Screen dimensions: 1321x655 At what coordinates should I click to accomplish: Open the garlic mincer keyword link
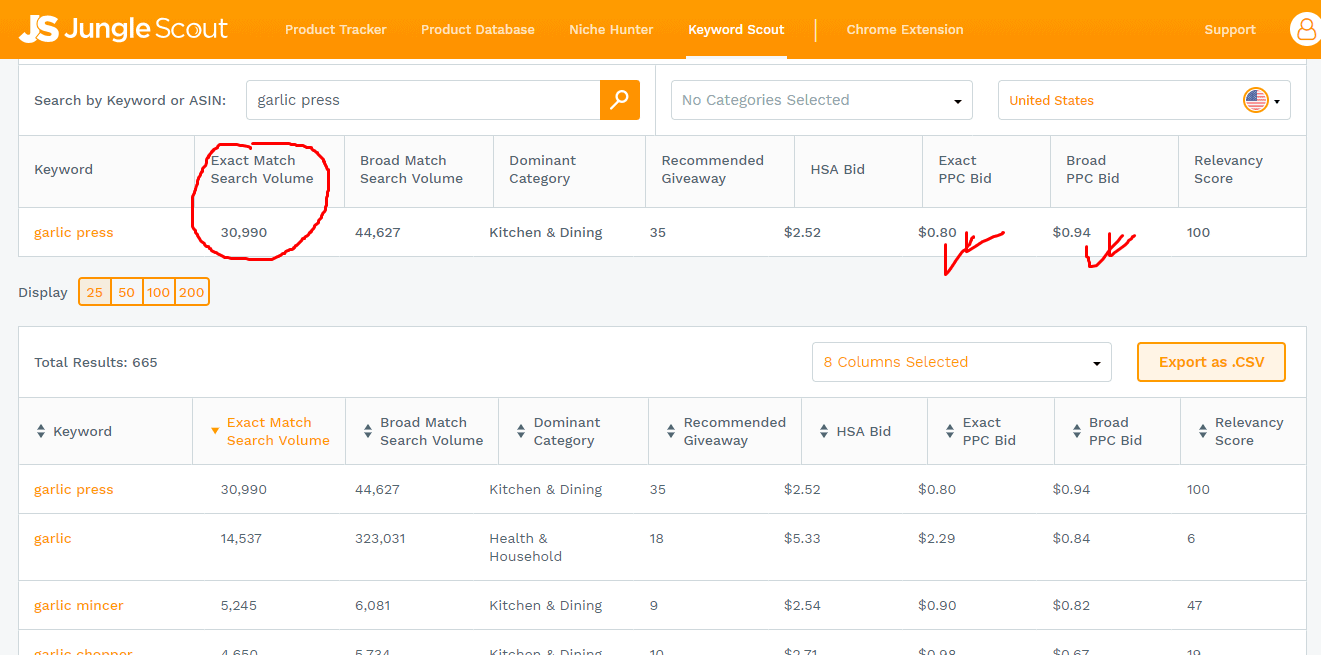click(79, 605)
